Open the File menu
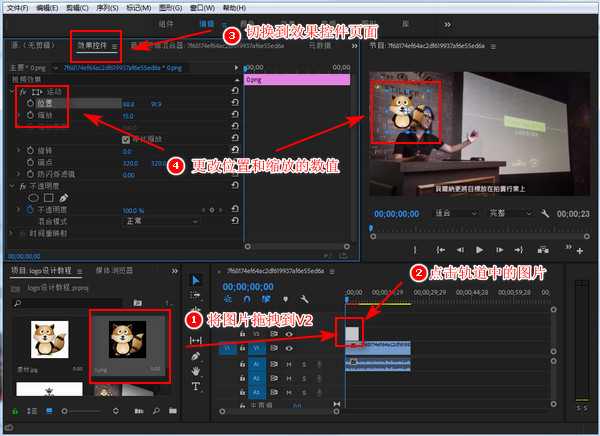 tap(18, 8)
